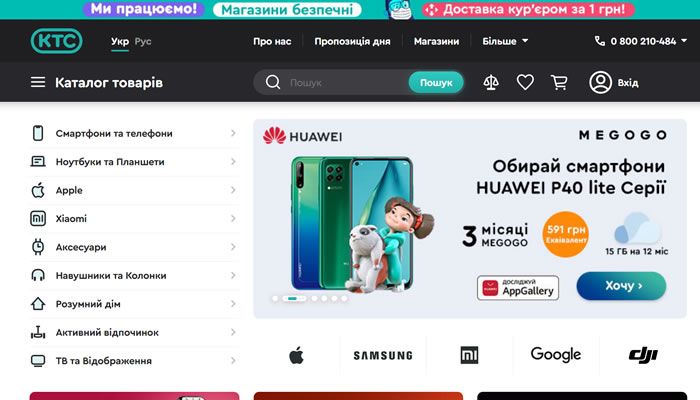The height and width of the screenshot is (400, 700).
Task: Open the Пропозиція дня menu item
Action: pos(352,42)
